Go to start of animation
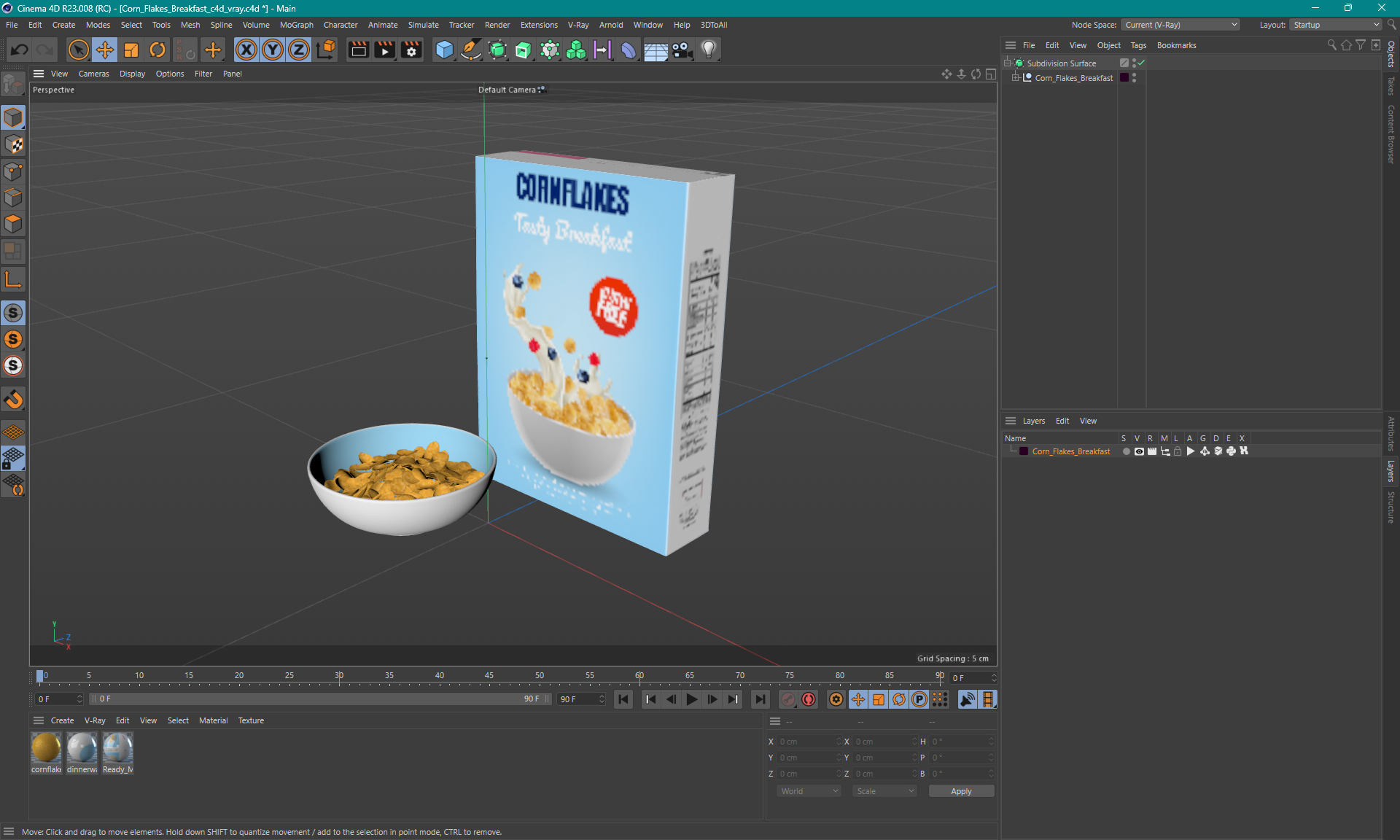The width and height of the screenshot is (1400, 840). (x=623, y=699)
